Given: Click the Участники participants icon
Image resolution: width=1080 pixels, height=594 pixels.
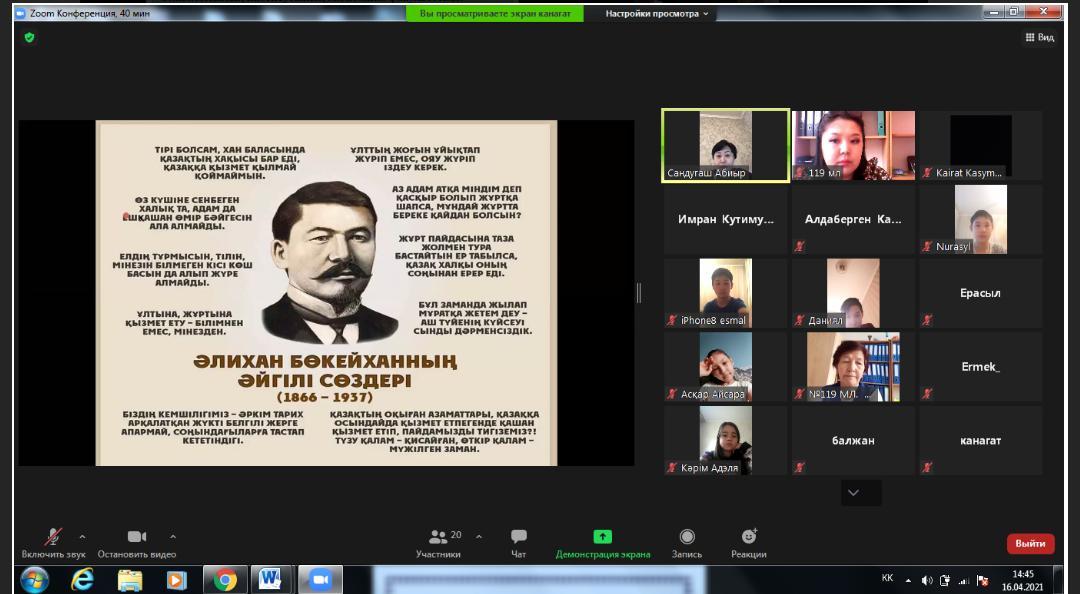Looking at the screenshot, I should (x=438, y=537).
